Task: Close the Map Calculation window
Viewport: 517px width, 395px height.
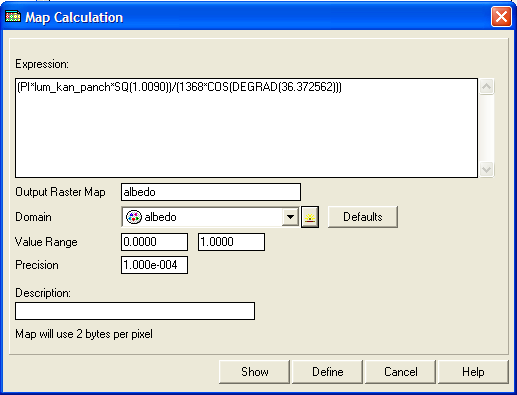Action: (x=501, y=17)
